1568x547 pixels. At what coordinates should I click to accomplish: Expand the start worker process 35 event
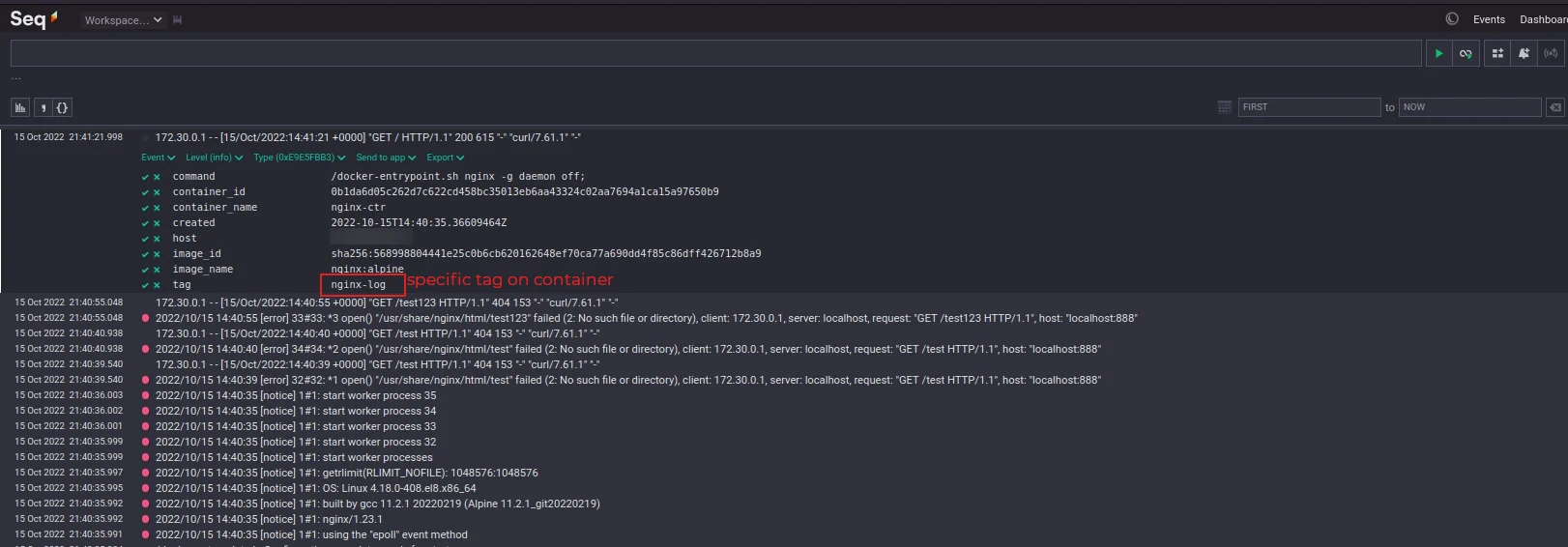pyautogui.click(x=296, y=395)
